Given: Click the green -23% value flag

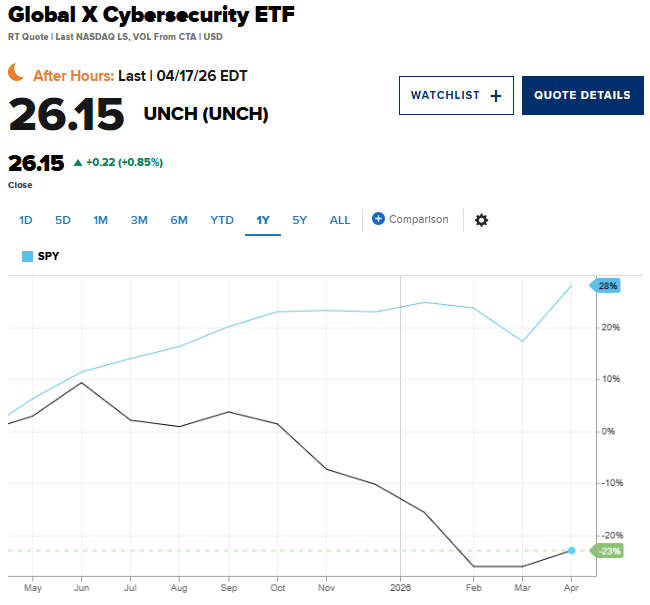Looking at the screenshot, I should tap(607, 551).
